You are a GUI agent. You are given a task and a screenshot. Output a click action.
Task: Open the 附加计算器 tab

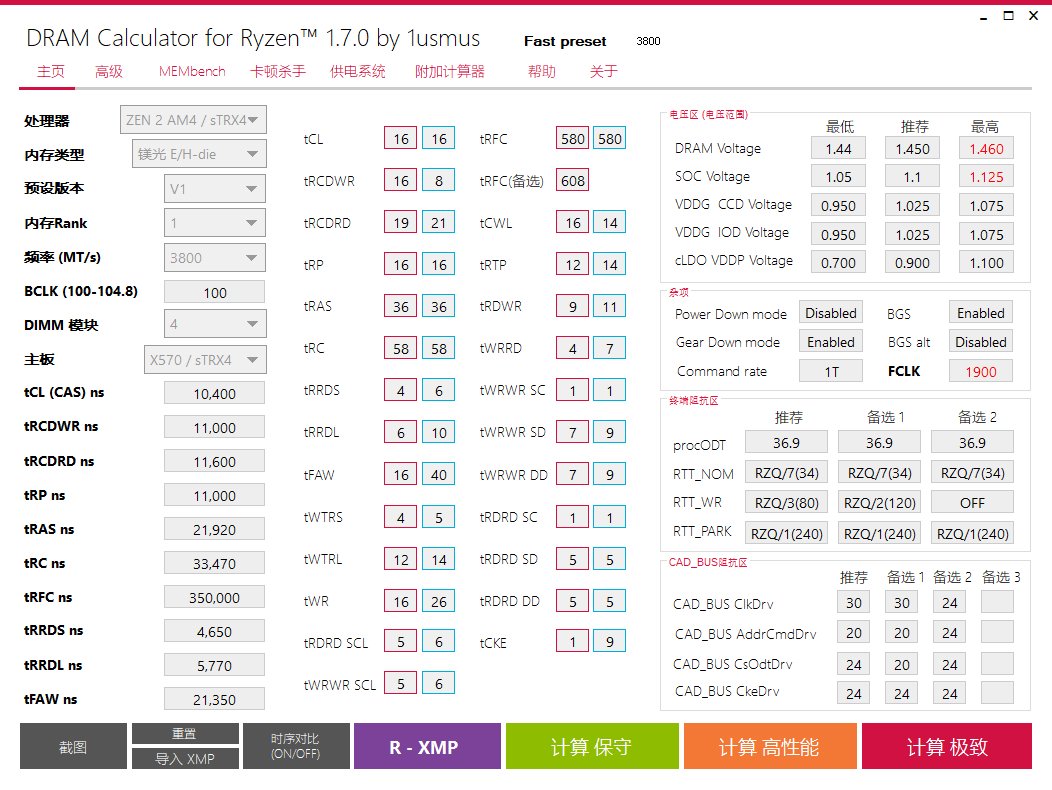[x=450, y=72]
